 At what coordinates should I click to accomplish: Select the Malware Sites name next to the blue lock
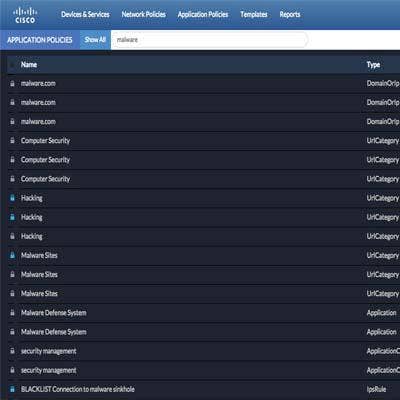pos(39,255)
